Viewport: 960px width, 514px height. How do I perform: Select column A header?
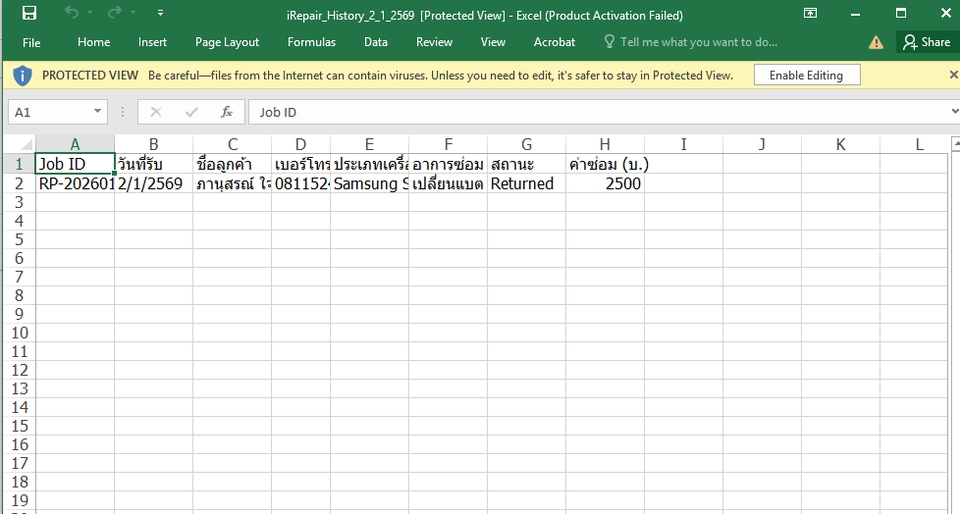pos(75,144)
